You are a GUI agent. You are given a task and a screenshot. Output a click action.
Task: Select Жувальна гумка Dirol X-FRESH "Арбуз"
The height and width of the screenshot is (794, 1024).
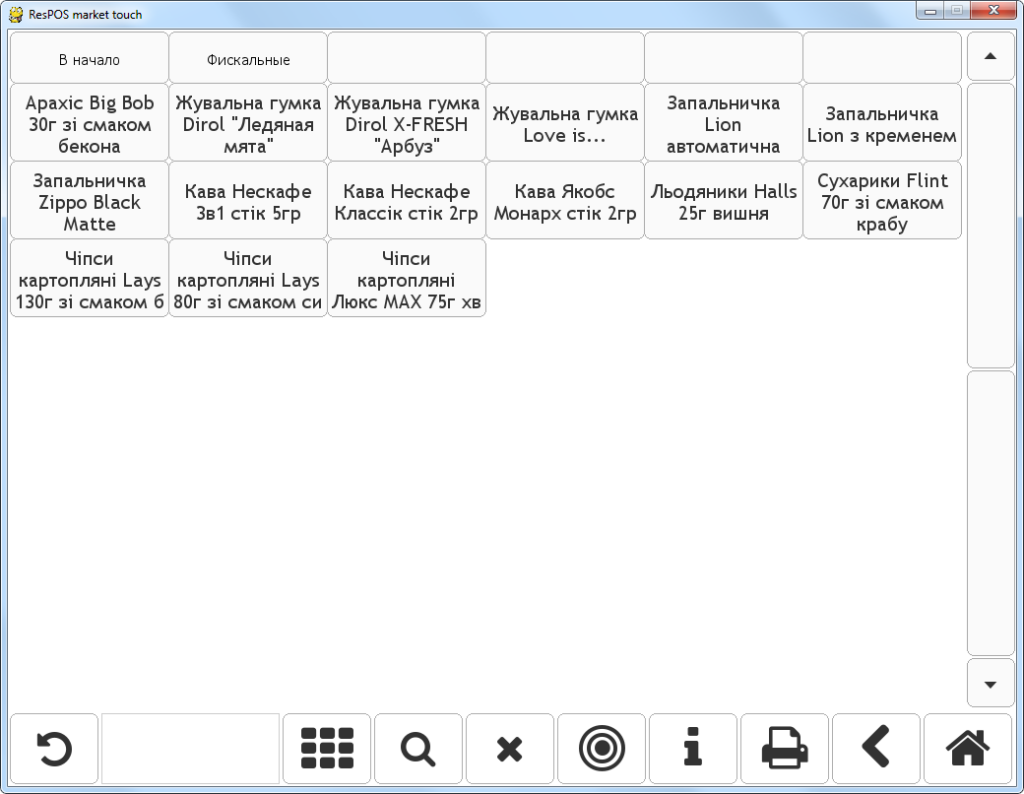pos(406,123)
